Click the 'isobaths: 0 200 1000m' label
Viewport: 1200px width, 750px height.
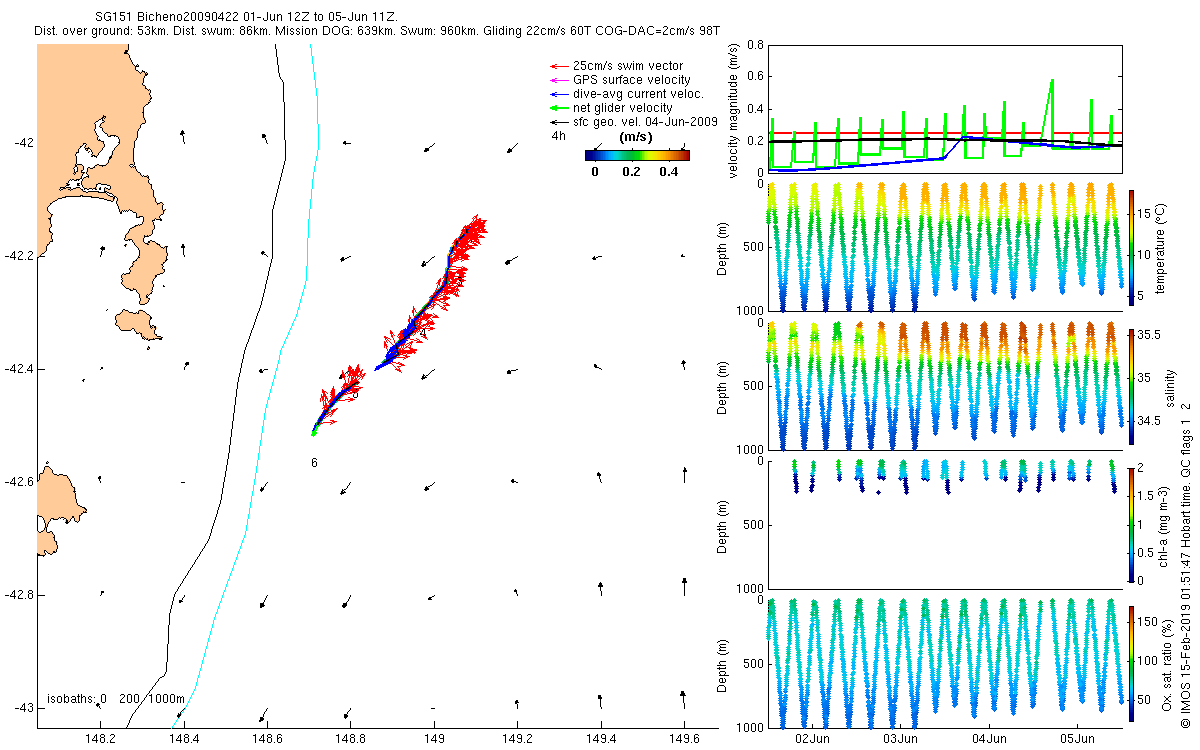coord(115,698)
